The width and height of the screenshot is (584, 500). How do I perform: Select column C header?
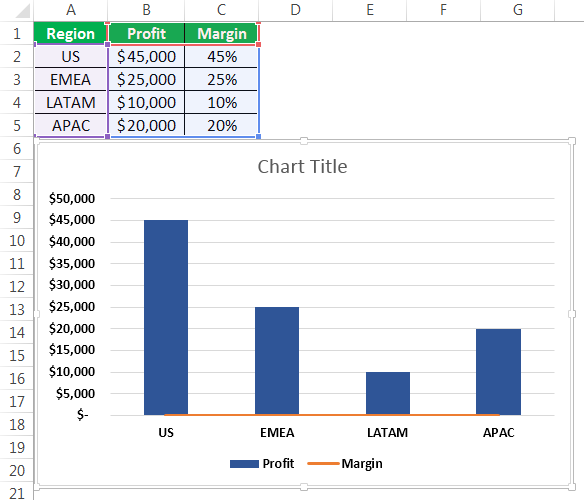(x=222, y=10)
